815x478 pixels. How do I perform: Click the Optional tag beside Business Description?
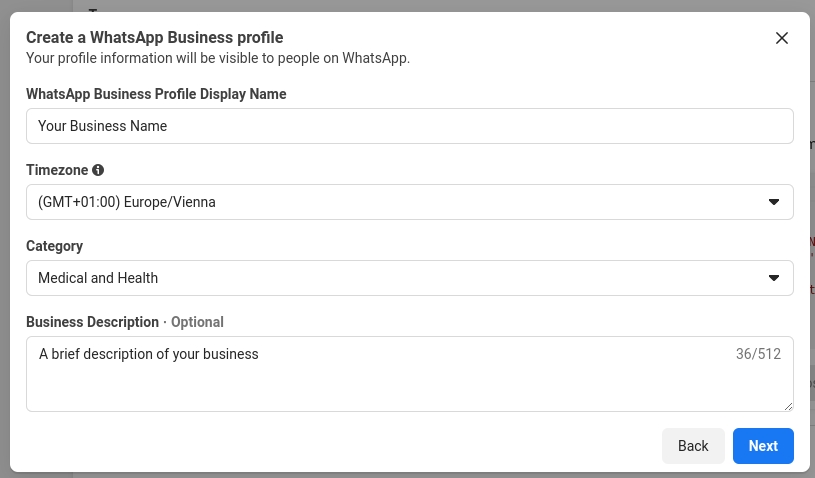point(197,322)
